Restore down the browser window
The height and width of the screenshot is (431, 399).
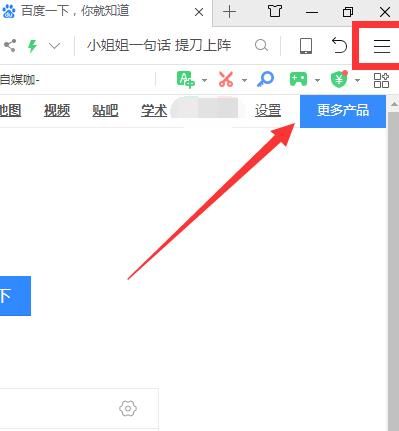[348, 12]
